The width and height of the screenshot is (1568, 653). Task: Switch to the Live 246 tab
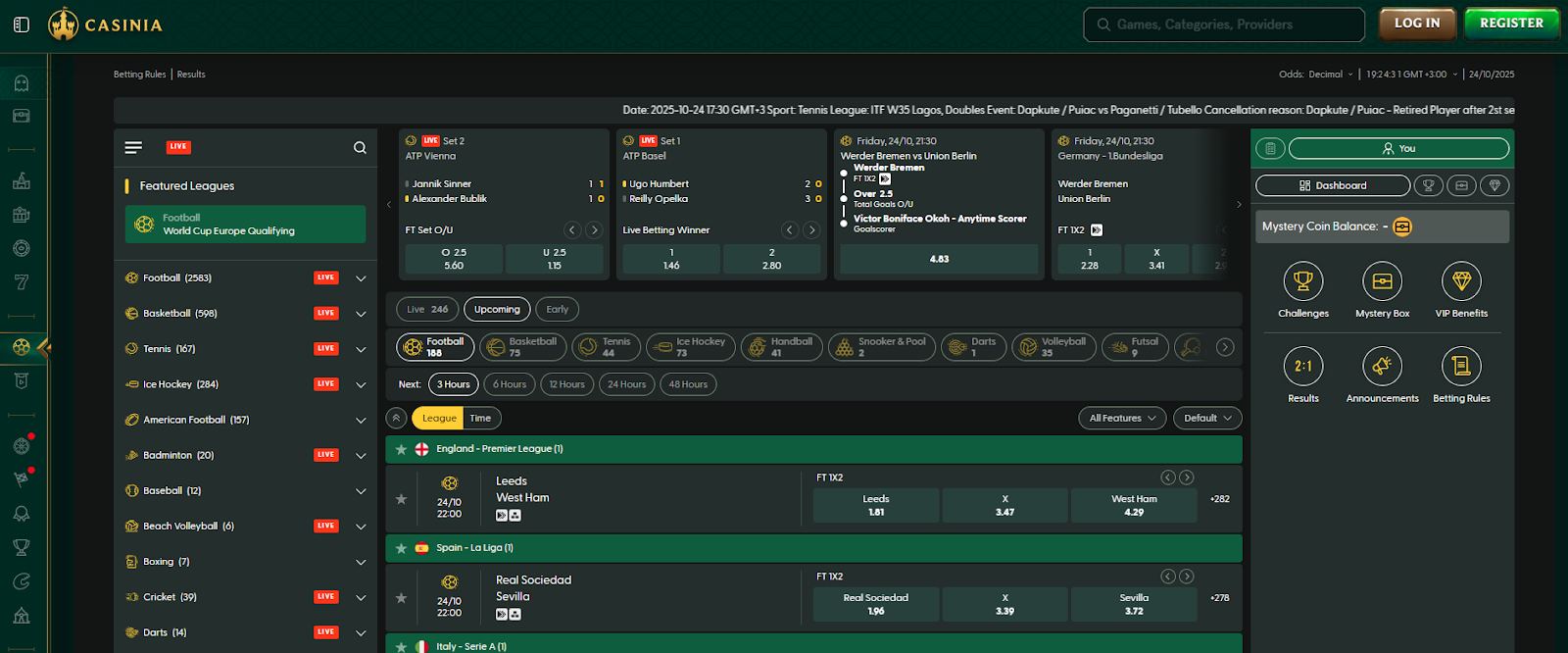point(427,309)
